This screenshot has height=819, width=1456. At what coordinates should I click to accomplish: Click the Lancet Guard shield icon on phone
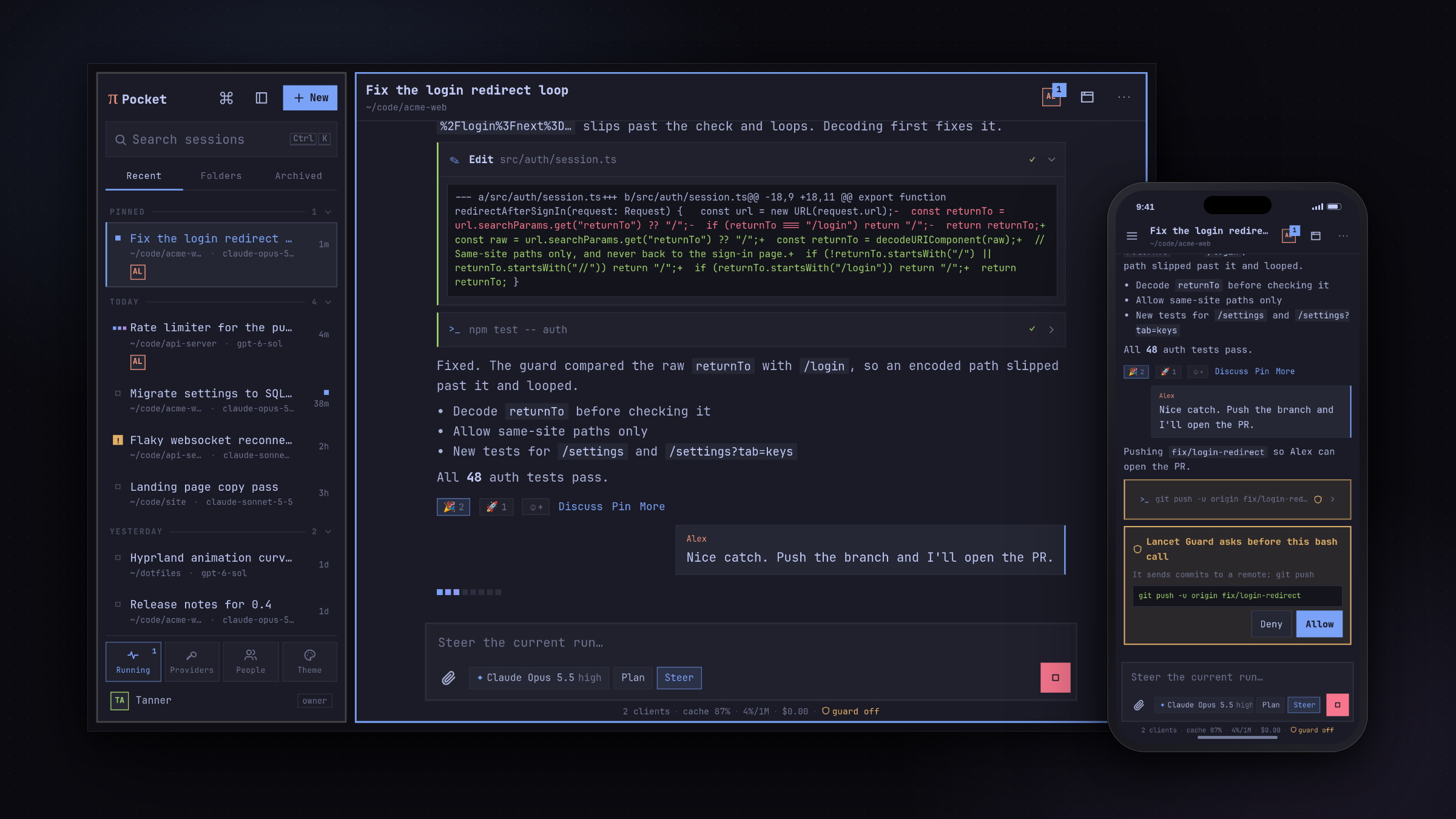tap(1137, 549)
